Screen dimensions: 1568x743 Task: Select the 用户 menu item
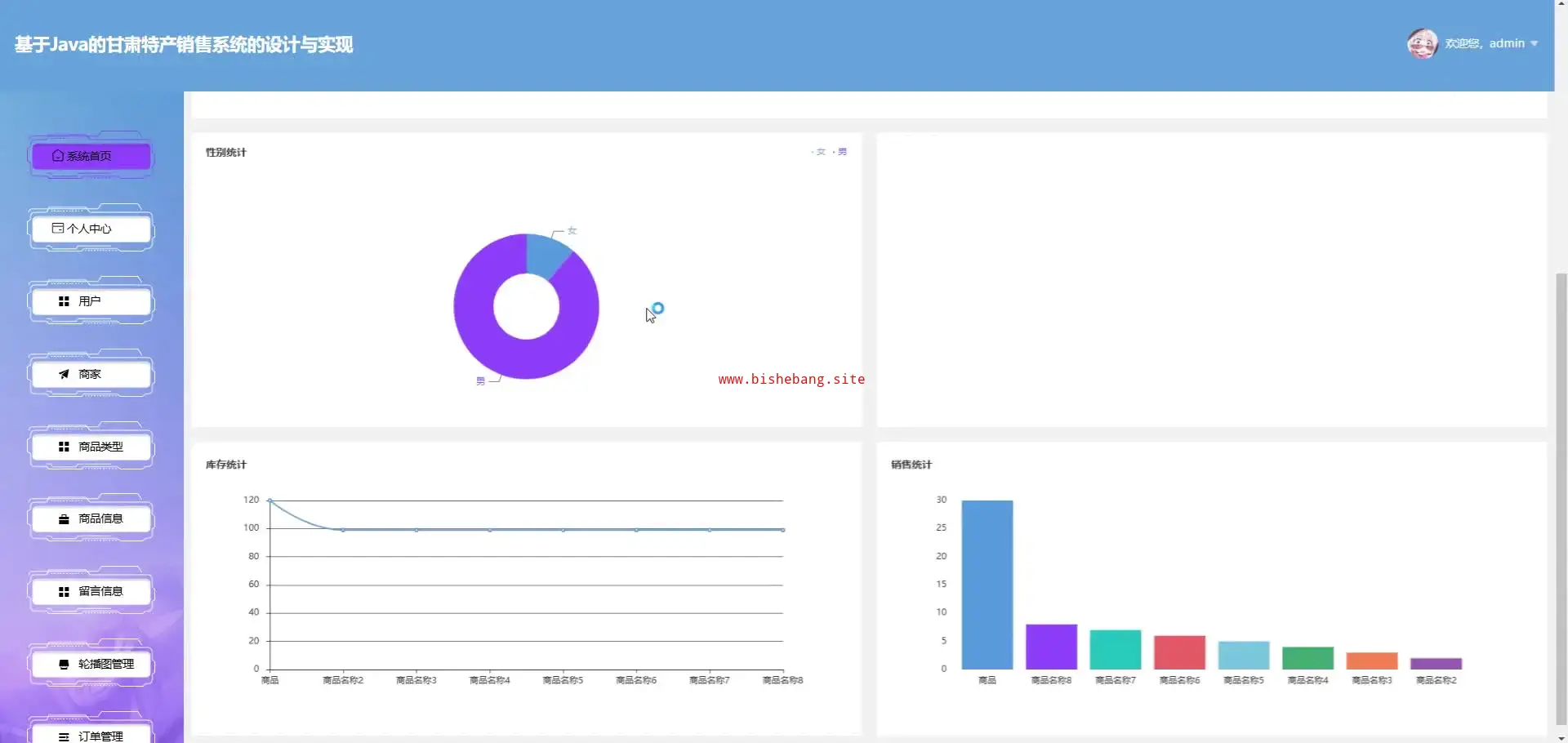pyautogui.click(x=90, y=301)
